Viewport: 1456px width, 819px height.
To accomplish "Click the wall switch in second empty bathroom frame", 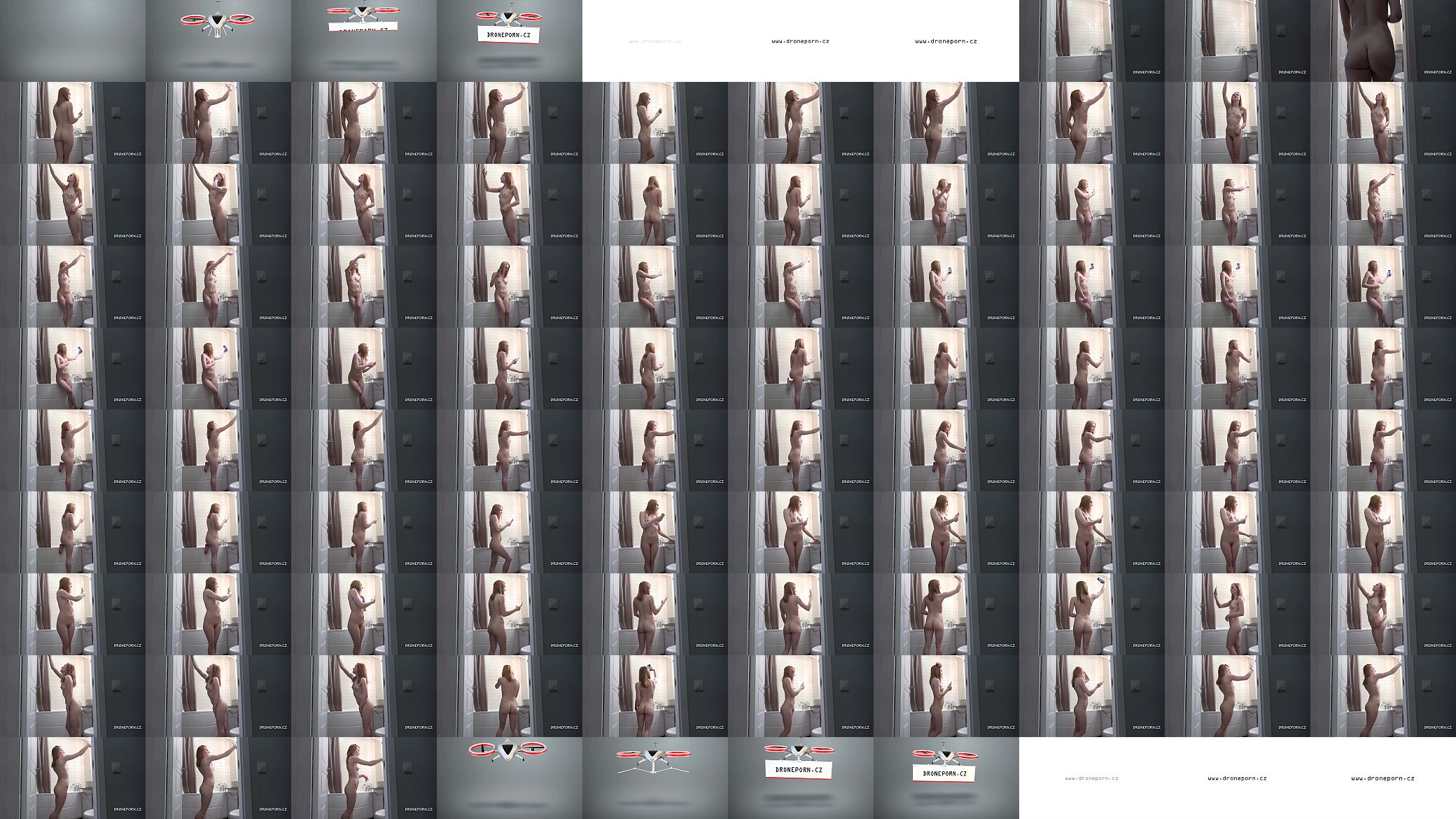I will click(x=1280, y=29).
